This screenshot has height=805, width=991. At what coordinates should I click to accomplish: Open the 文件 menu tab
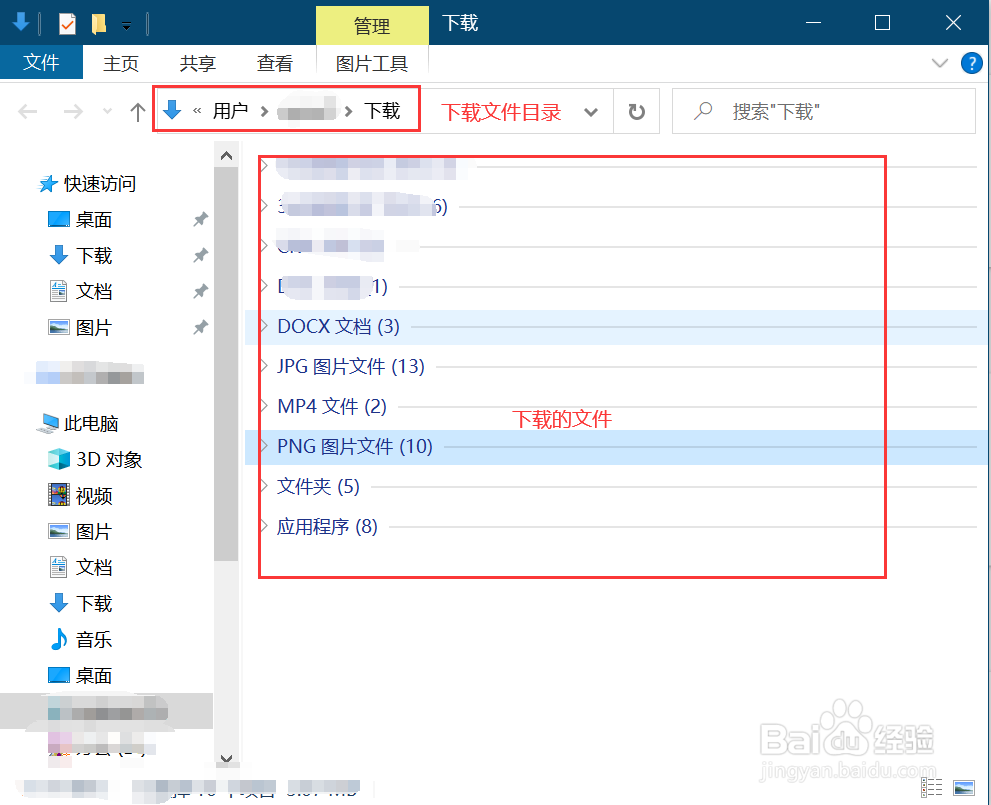41,62
